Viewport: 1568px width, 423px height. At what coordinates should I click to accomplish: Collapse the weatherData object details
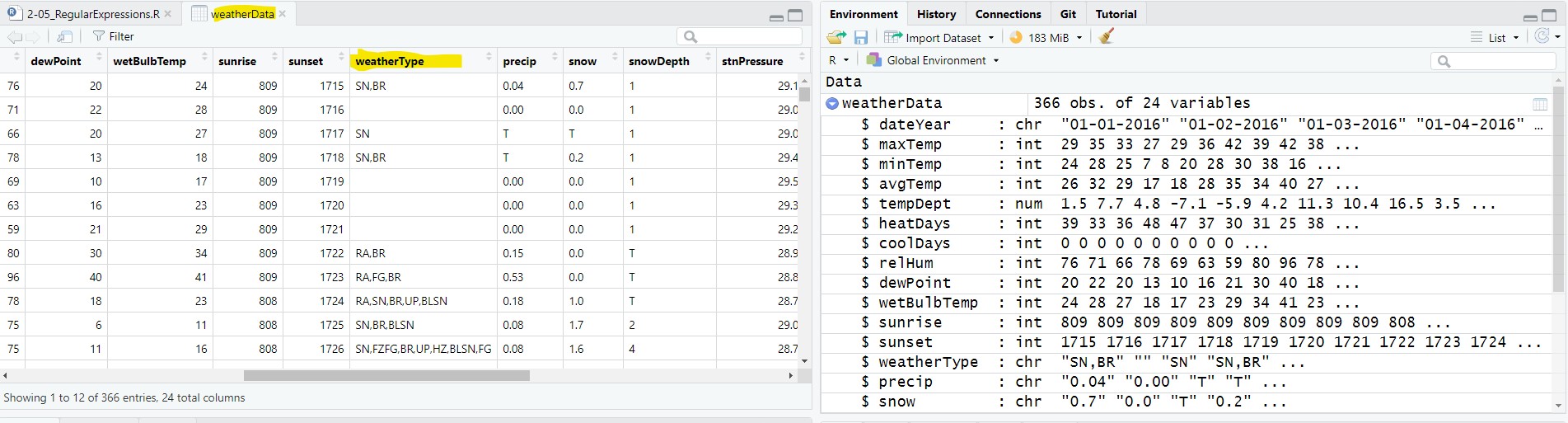[832, 103]
